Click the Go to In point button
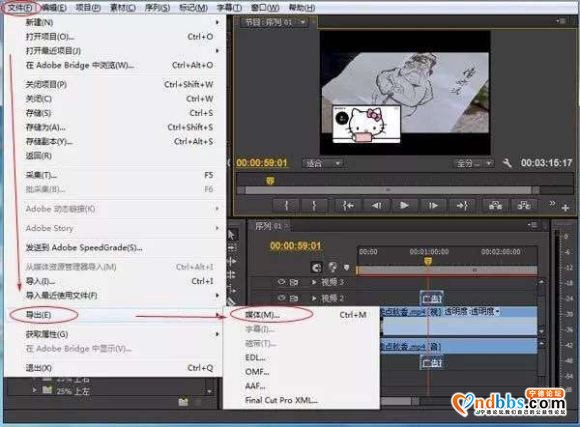580x427 pixels. pyautogui.click(x=348, y=205)
